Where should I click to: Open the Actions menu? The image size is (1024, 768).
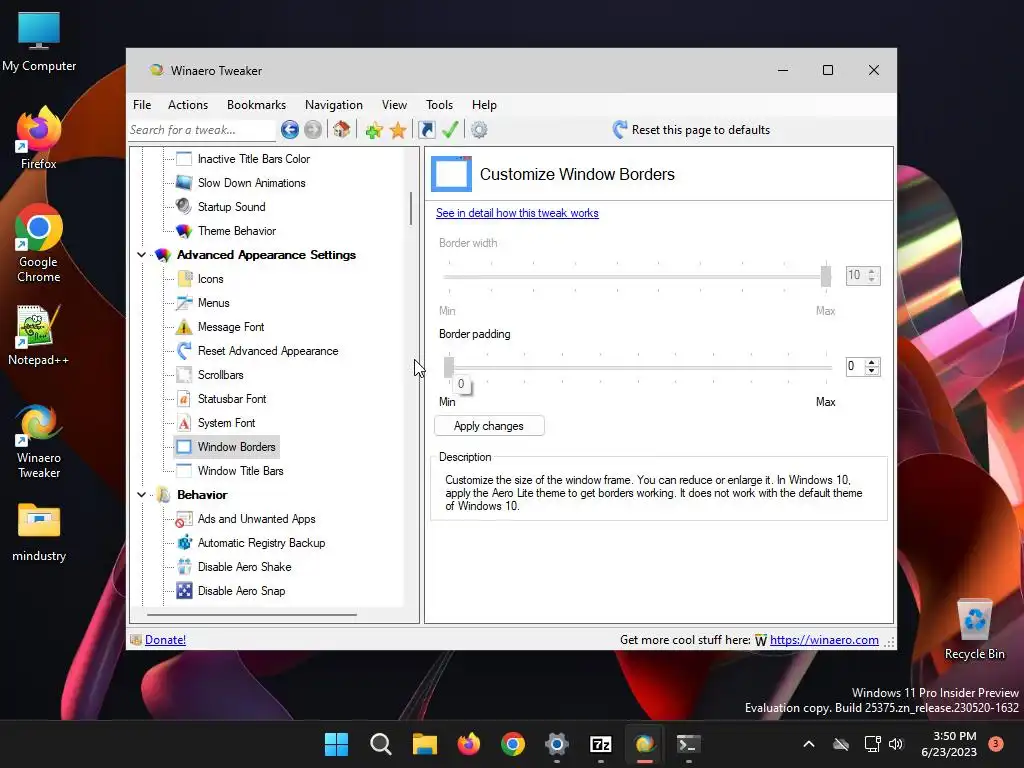(x=188, y=104)
